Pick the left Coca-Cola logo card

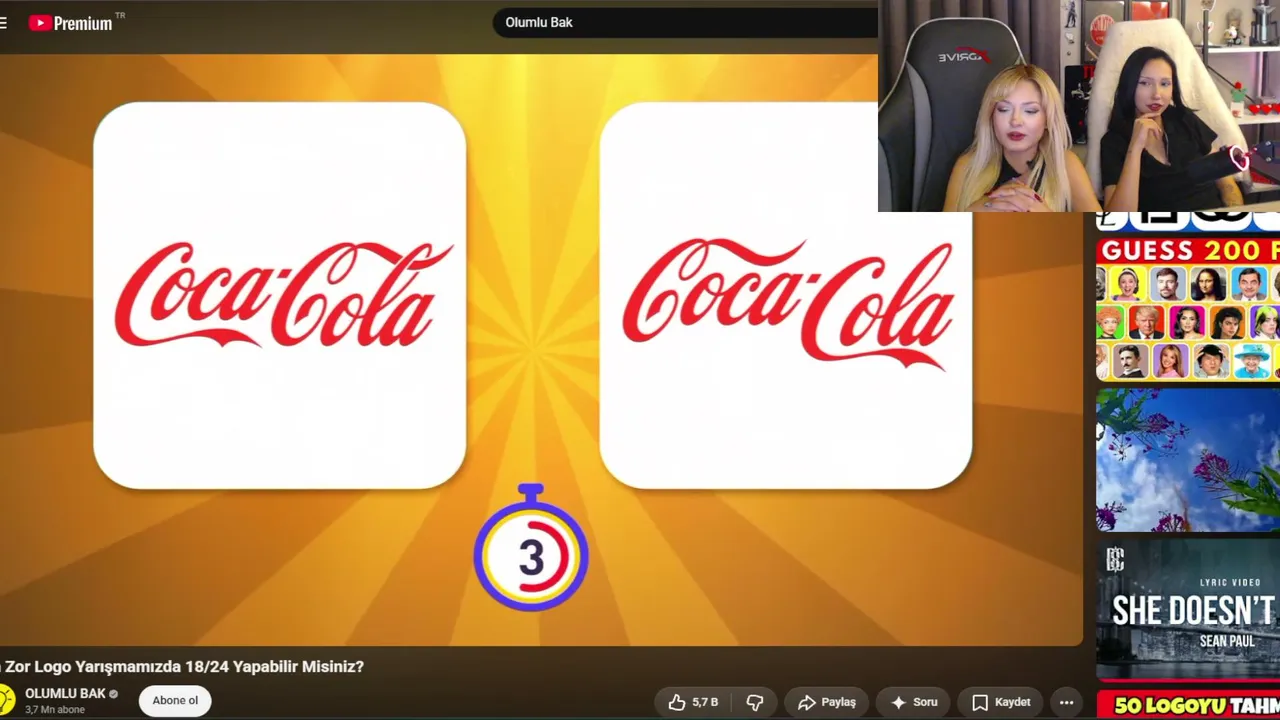tap(279, 296)
